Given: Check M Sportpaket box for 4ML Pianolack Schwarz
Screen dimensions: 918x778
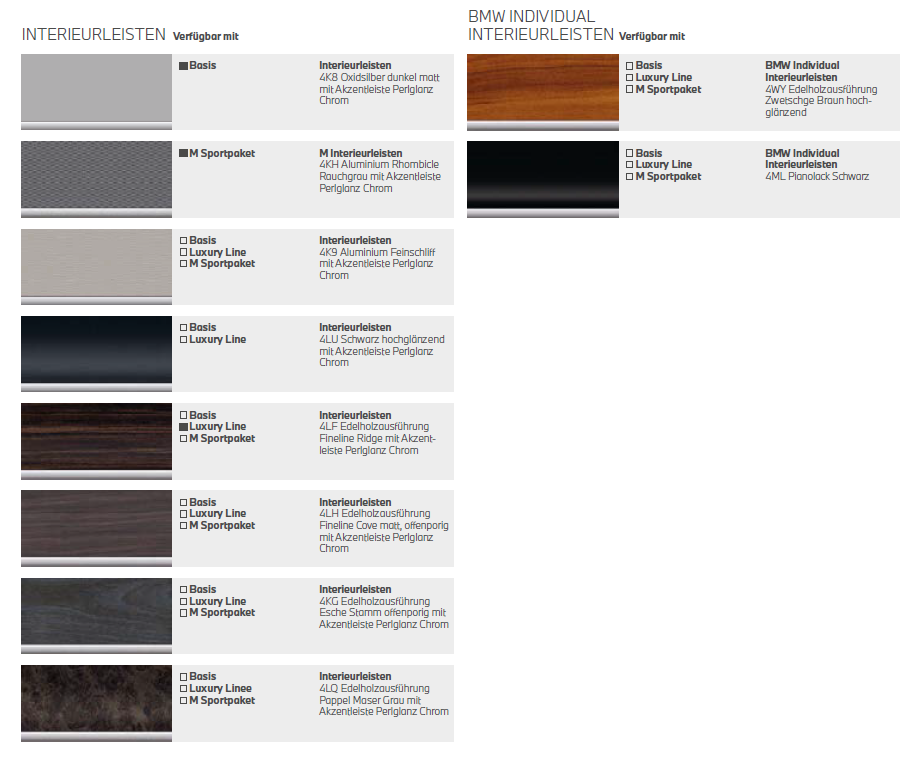Looking at the screenshot, I should click(630, 177).
